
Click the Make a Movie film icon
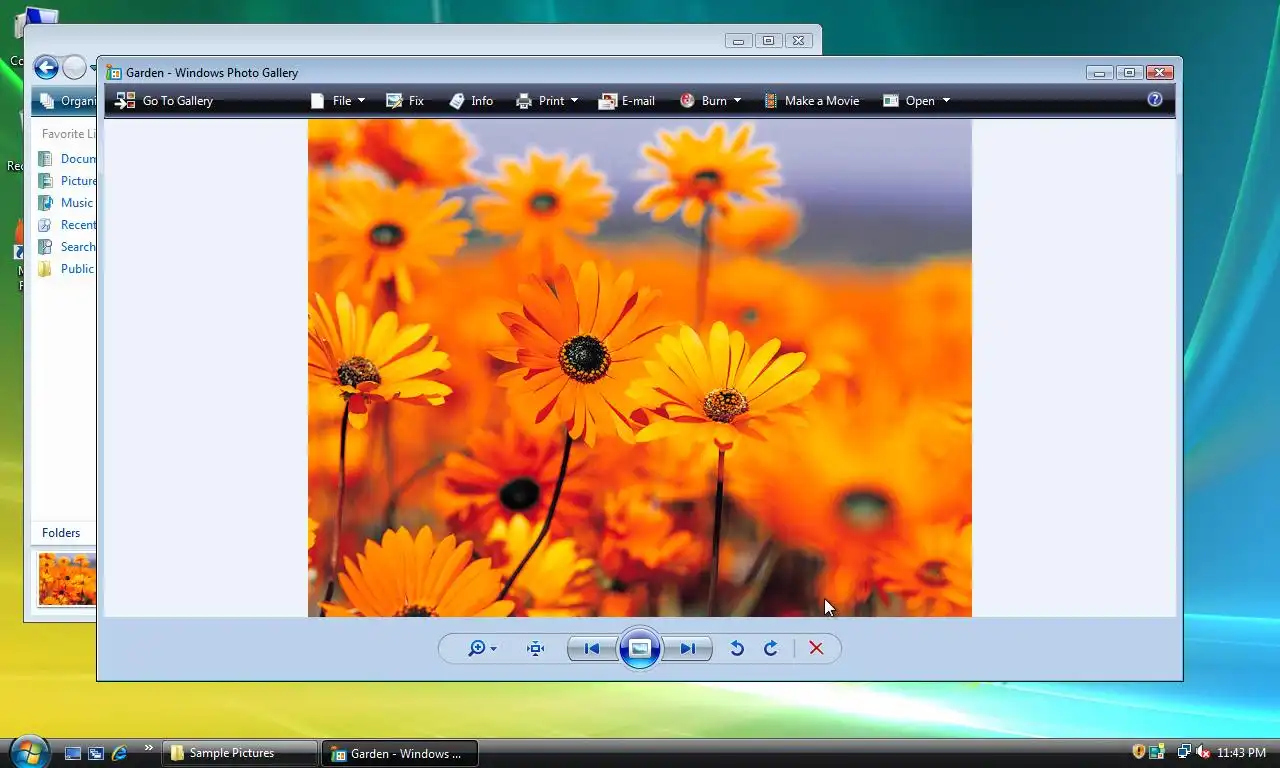click(x=771, y=100)
